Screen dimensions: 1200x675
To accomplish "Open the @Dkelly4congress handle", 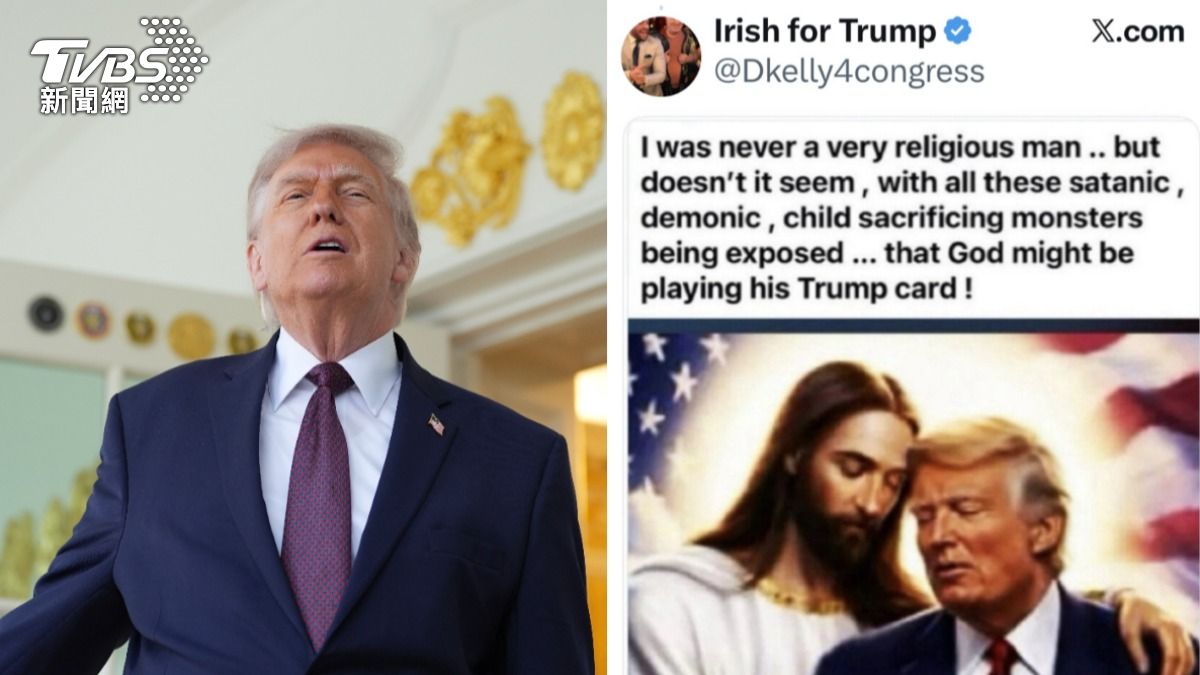I will pyautogui.click(x=849, y=72).
